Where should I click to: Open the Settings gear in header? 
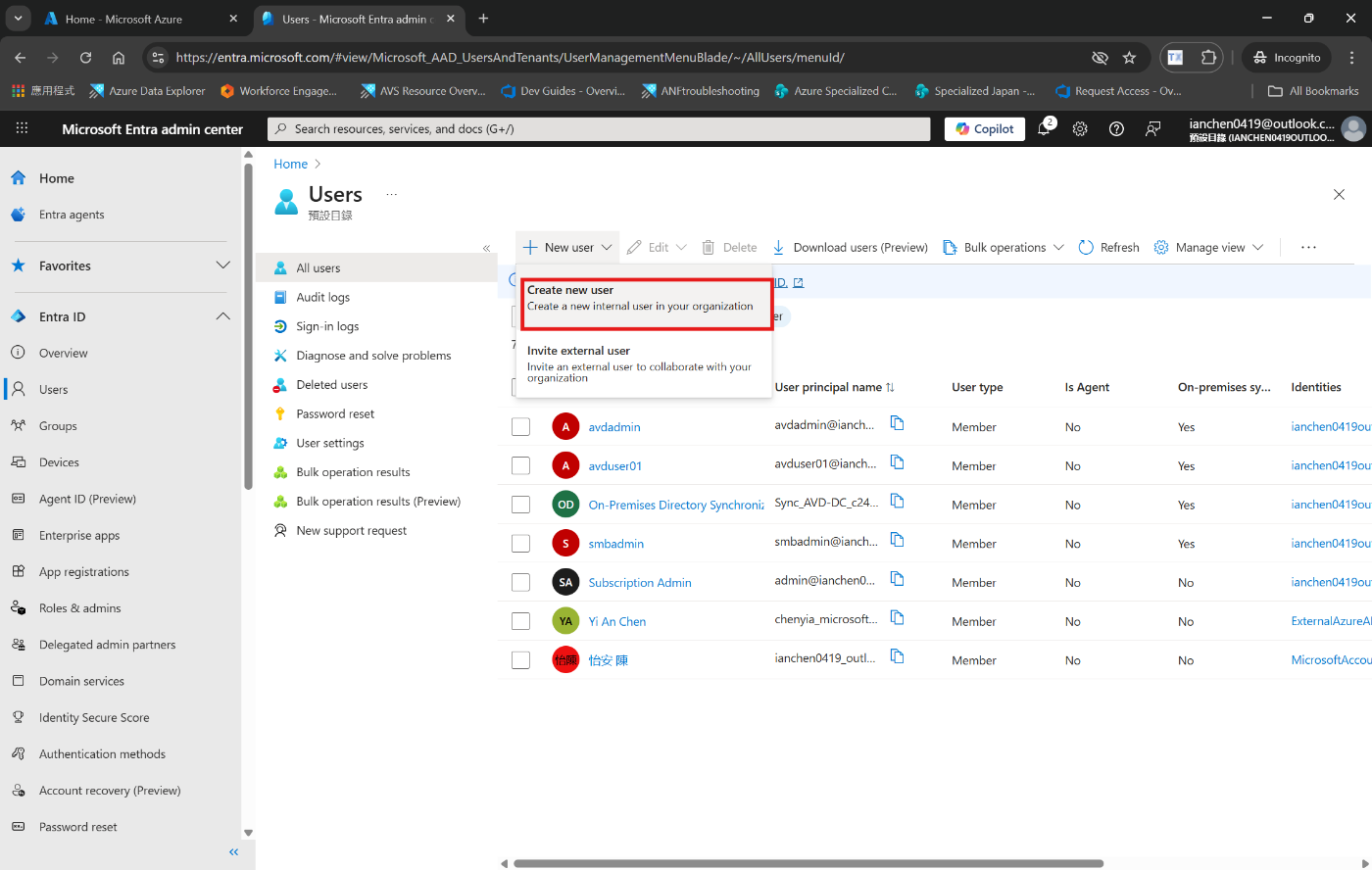[1080, 128]
